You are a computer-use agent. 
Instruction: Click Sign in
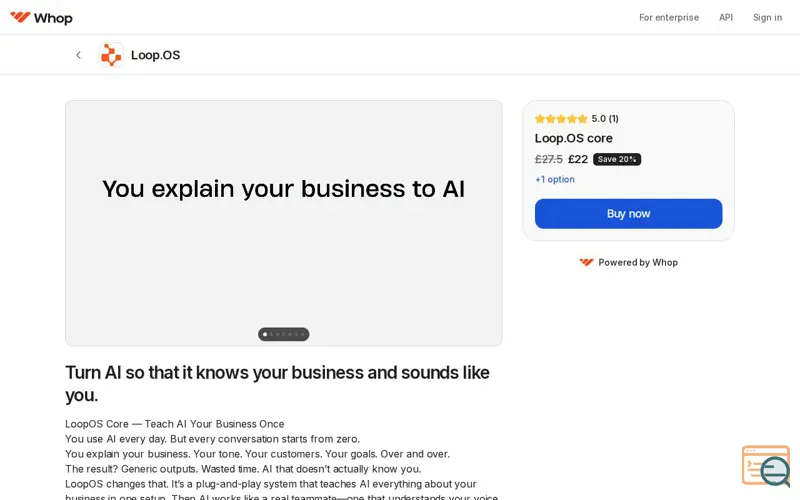click(767, 17)
